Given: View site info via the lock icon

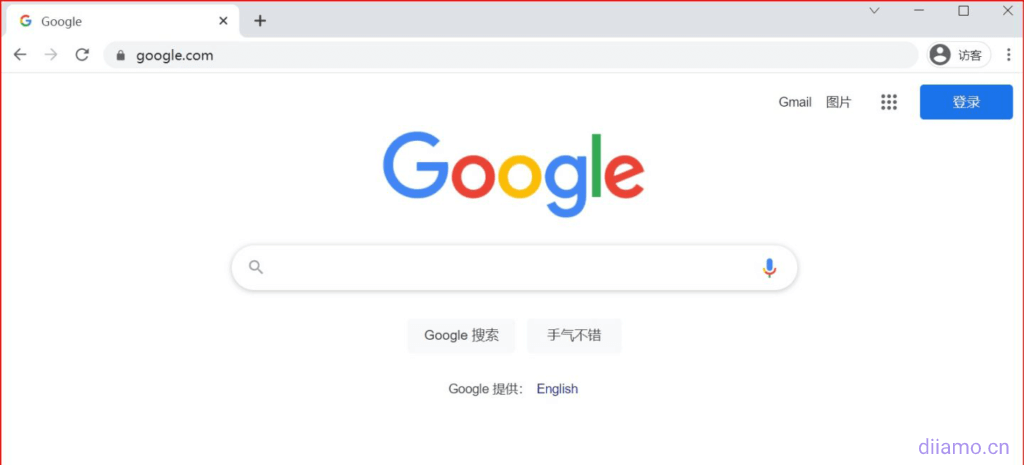Looking at the screenshot, I should [120, 56].
